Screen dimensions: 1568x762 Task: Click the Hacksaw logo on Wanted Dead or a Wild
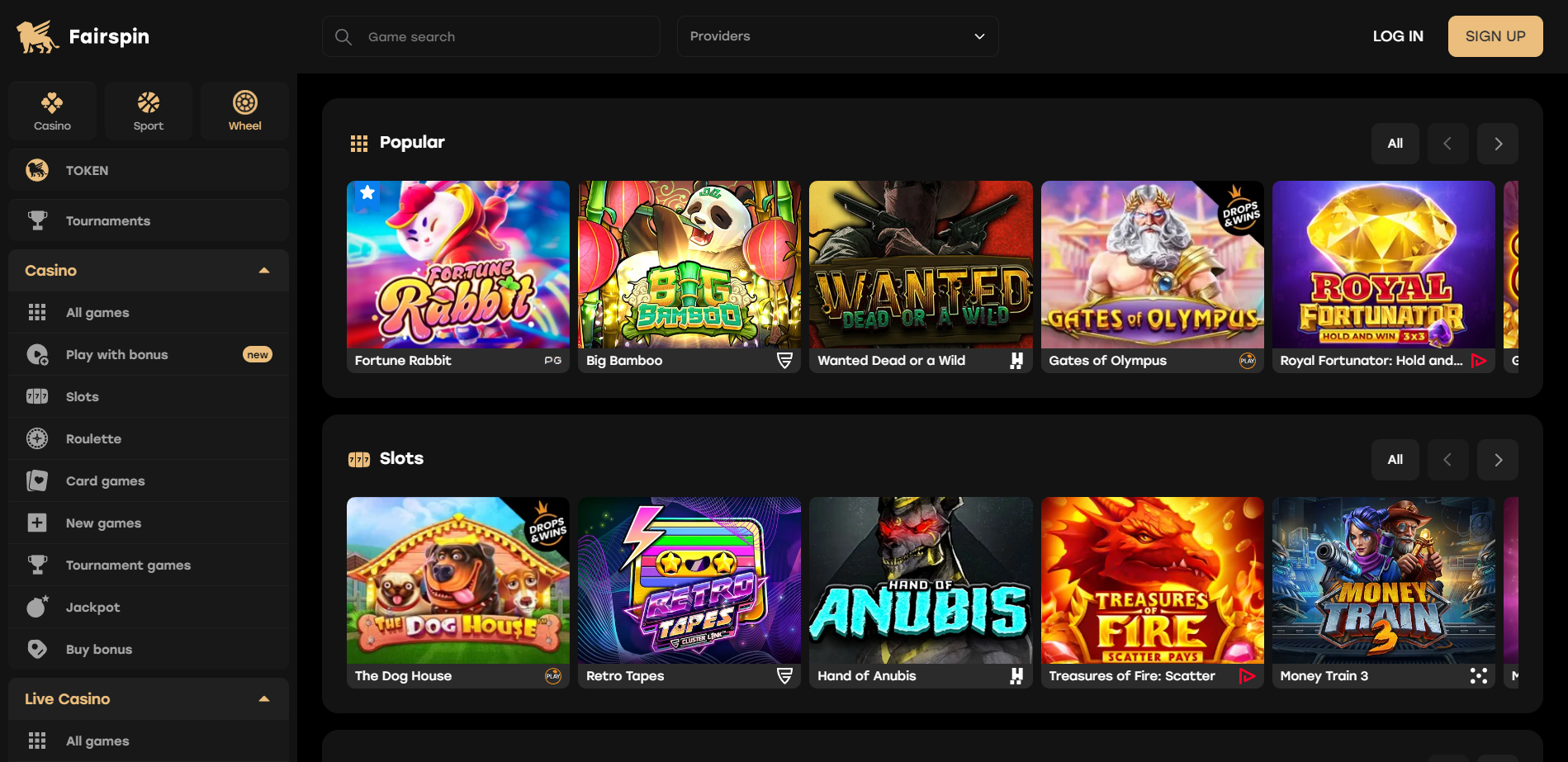(x=1016, y=361)
